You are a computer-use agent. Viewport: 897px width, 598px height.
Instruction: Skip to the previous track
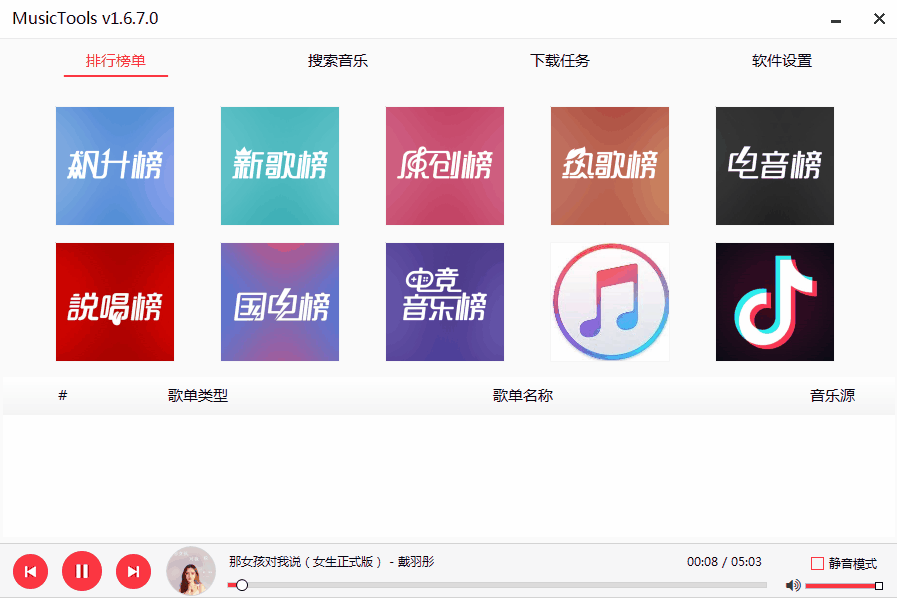point(30,571)
